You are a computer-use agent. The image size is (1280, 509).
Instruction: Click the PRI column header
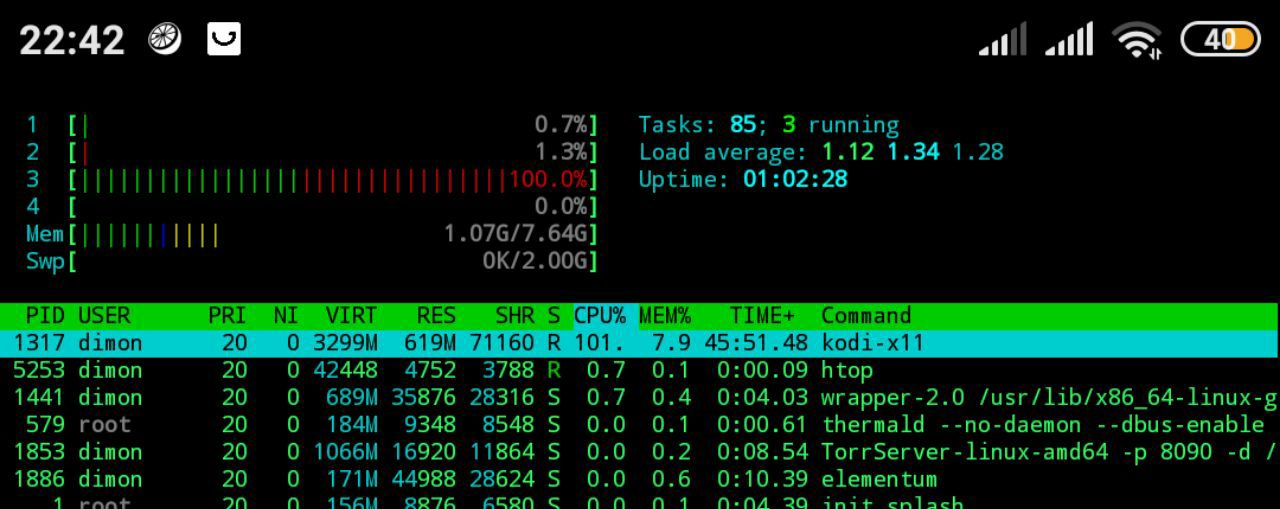pyautogui.click(x=227, y=316)
